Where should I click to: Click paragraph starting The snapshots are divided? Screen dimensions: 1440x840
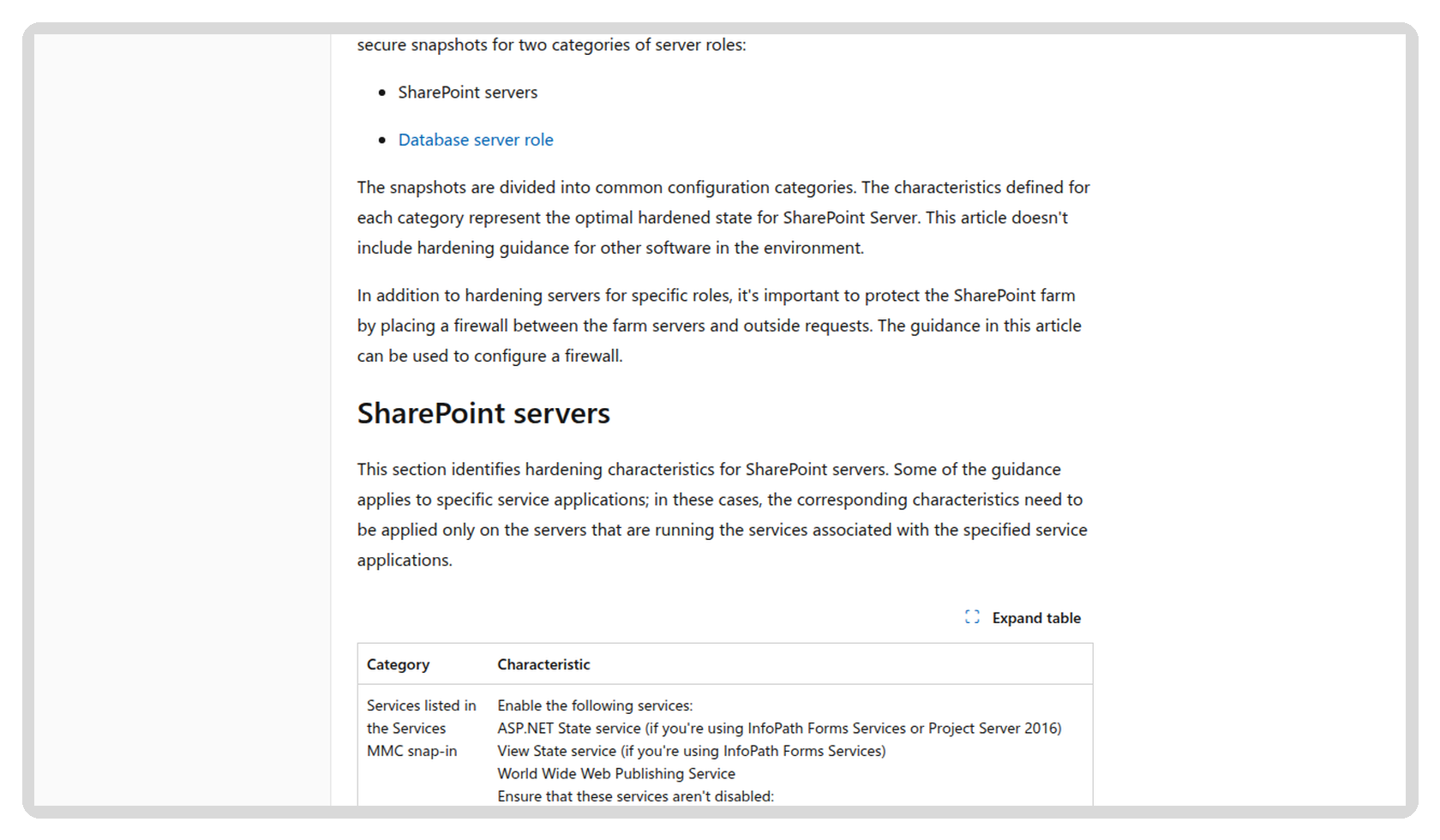click(723, 218)
